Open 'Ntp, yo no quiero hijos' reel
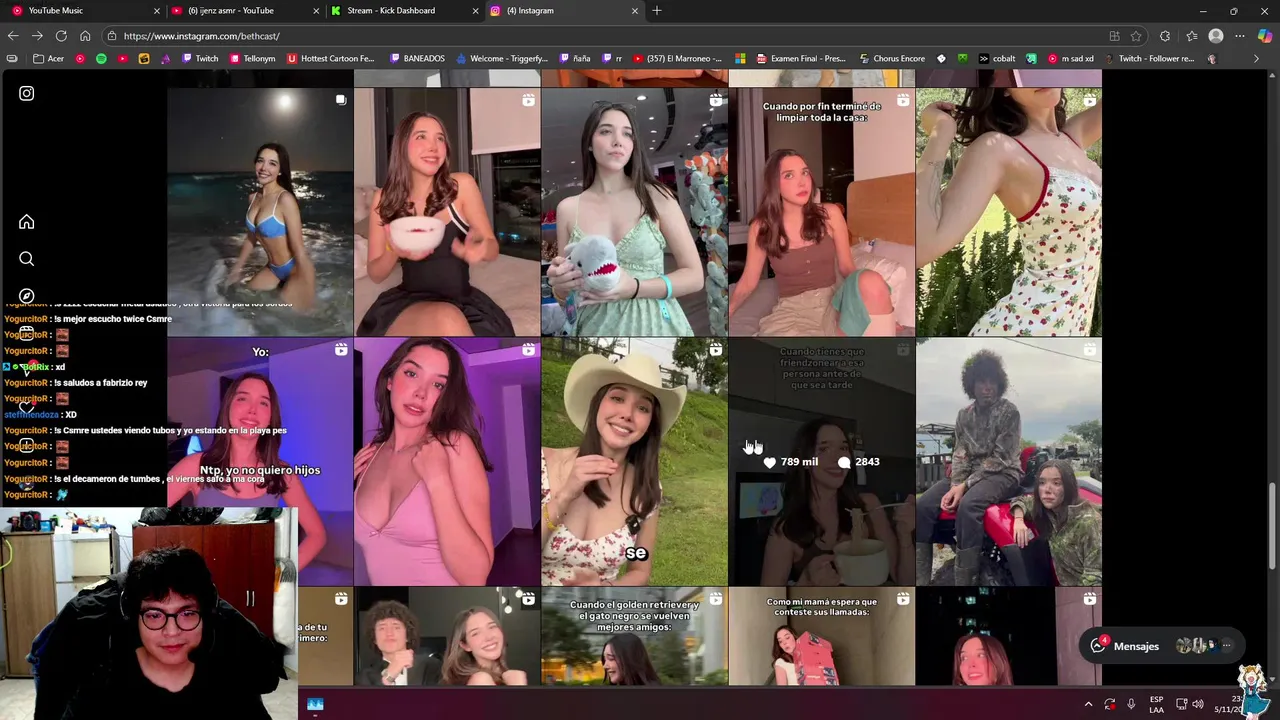 (x=260, y=461)
